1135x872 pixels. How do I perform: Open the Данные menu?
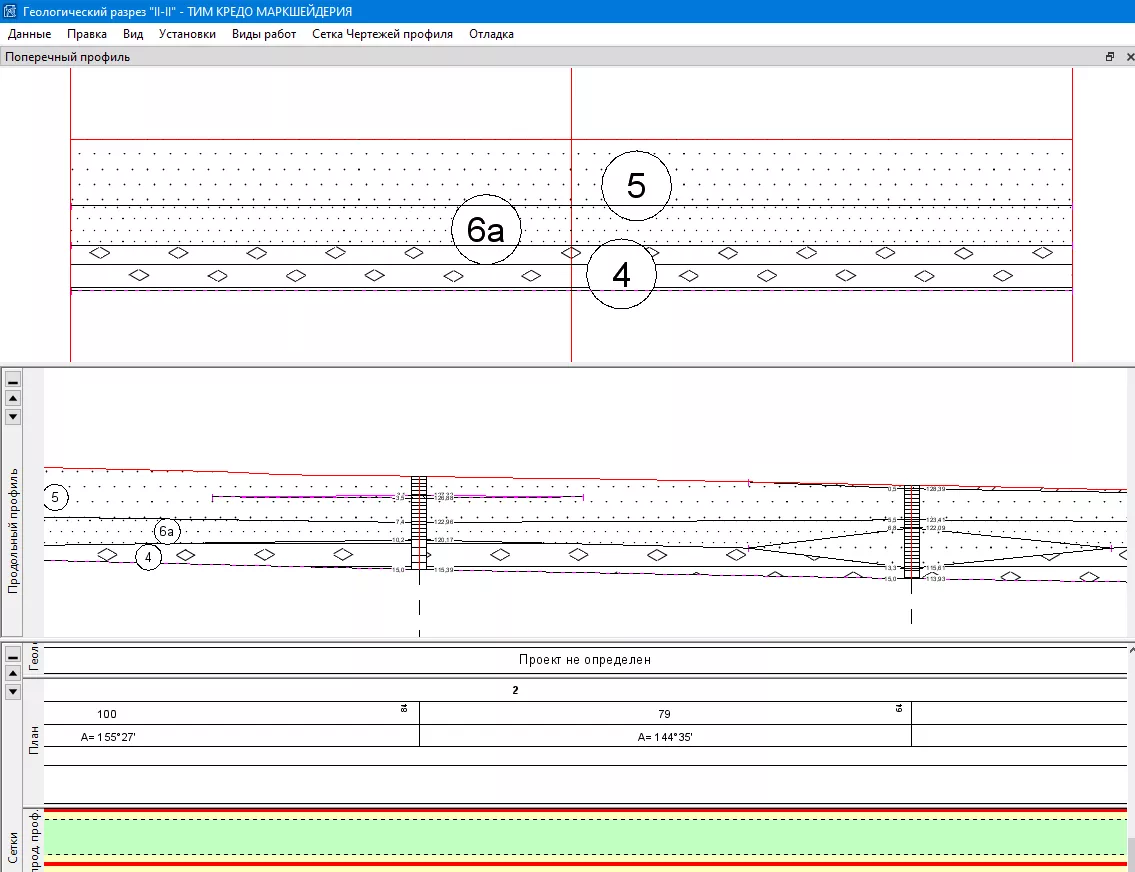(x=29, y=34)
